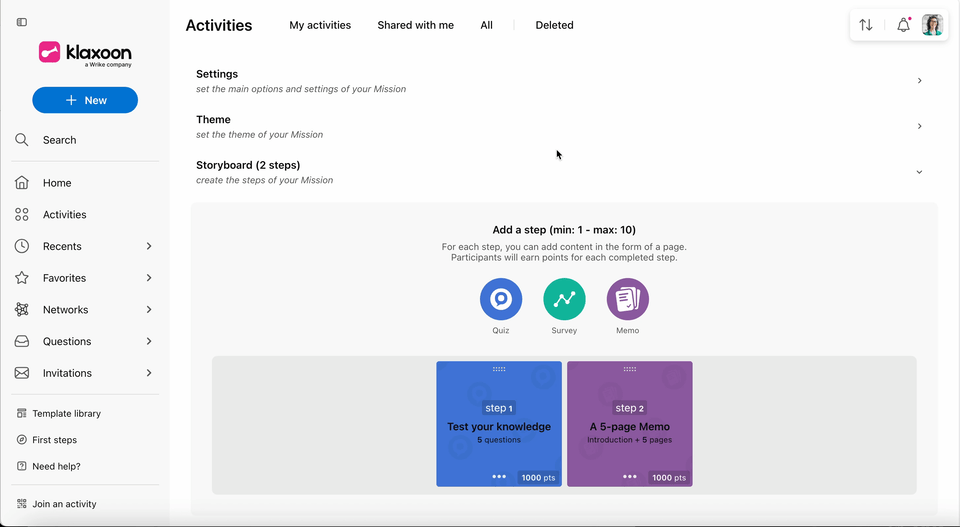This screenshot has height=527, width=960.
Task: Open step 2 three-dot options menu
Action: [x=629, y=477]
